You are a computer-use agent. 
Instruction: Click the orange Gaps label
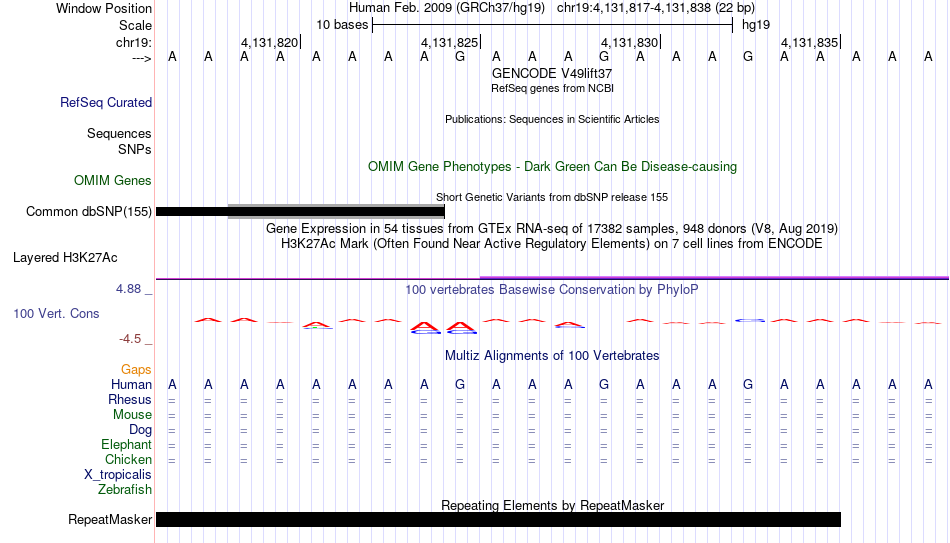tap(136, 370)
